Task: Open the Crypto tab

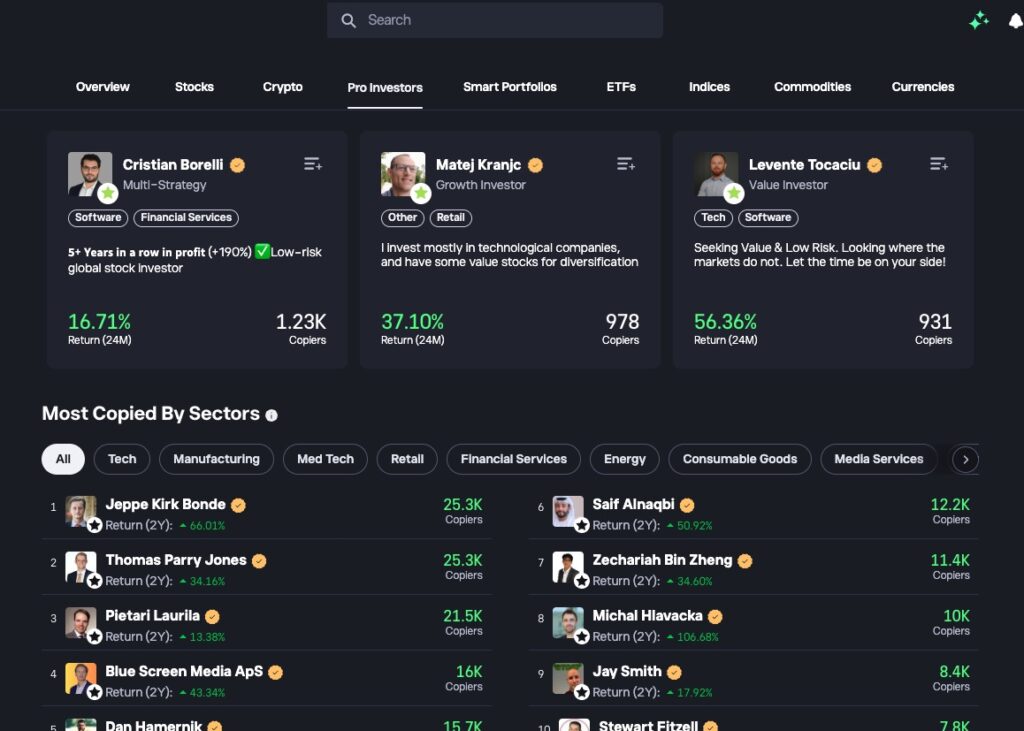Action: coord(282,87)
